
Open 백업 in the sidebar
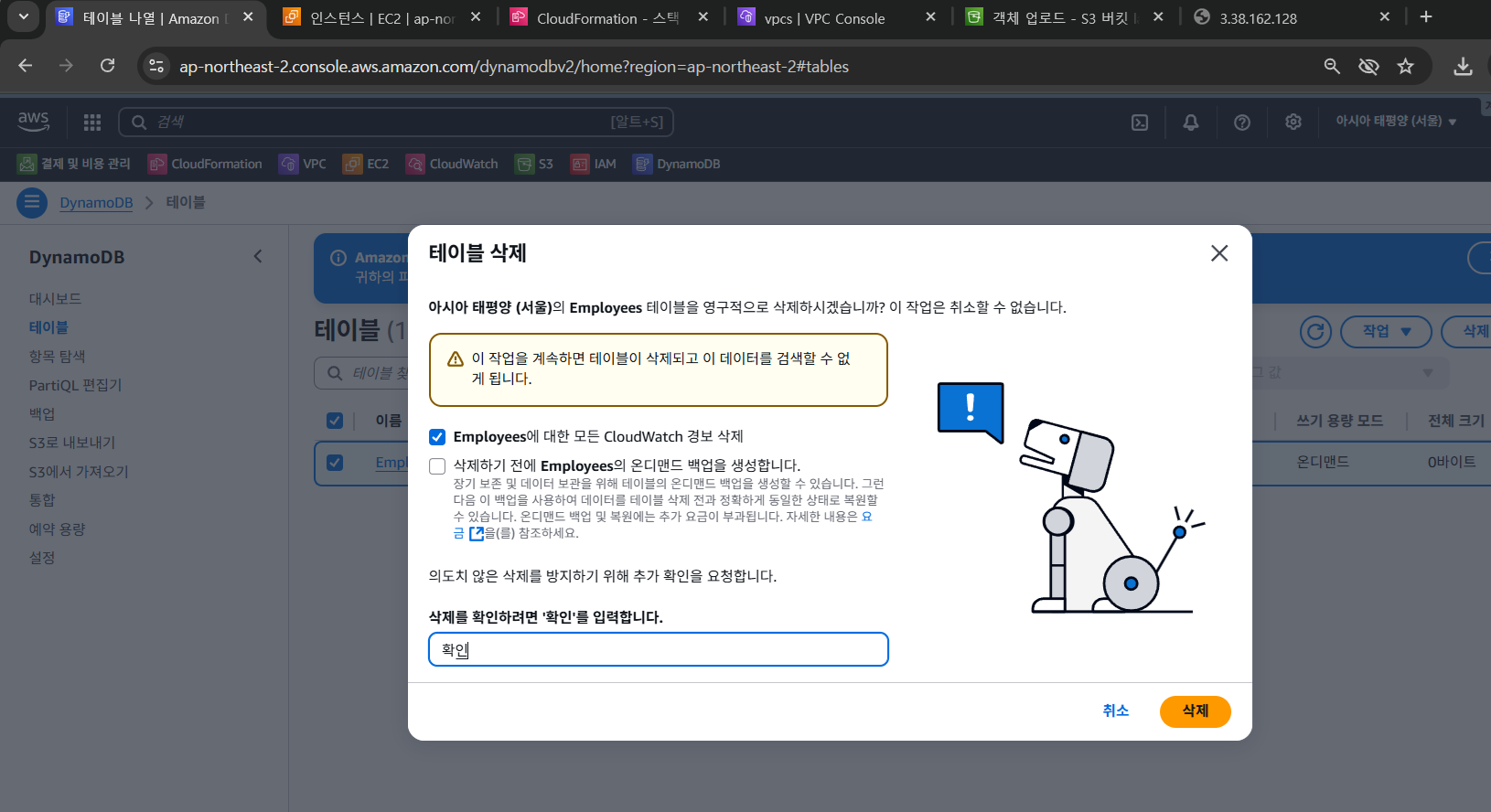pyautogui.click(x=42, y=414)
